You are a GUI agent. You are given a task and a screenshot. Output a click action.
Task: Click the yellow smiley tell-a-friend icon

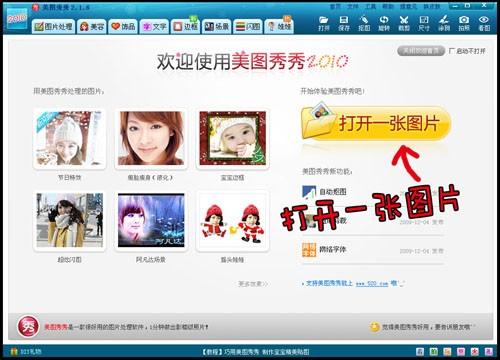374,327
